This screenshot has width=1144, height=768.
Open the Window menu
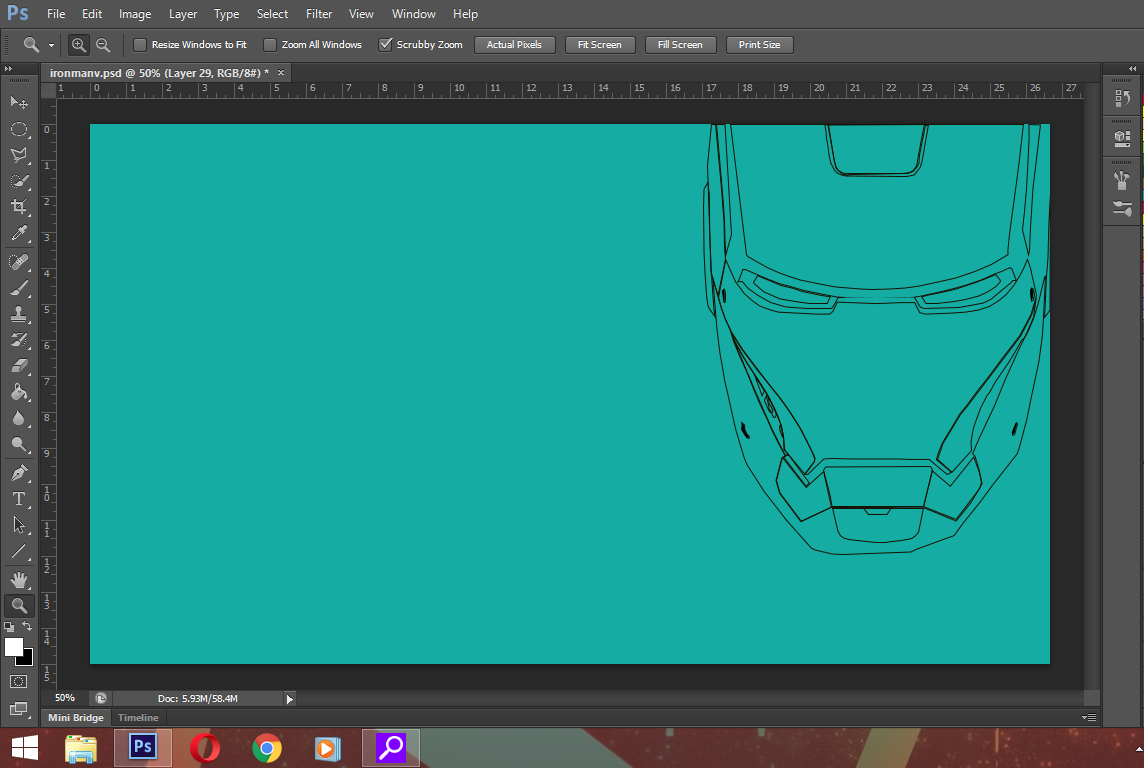(414, 14)
